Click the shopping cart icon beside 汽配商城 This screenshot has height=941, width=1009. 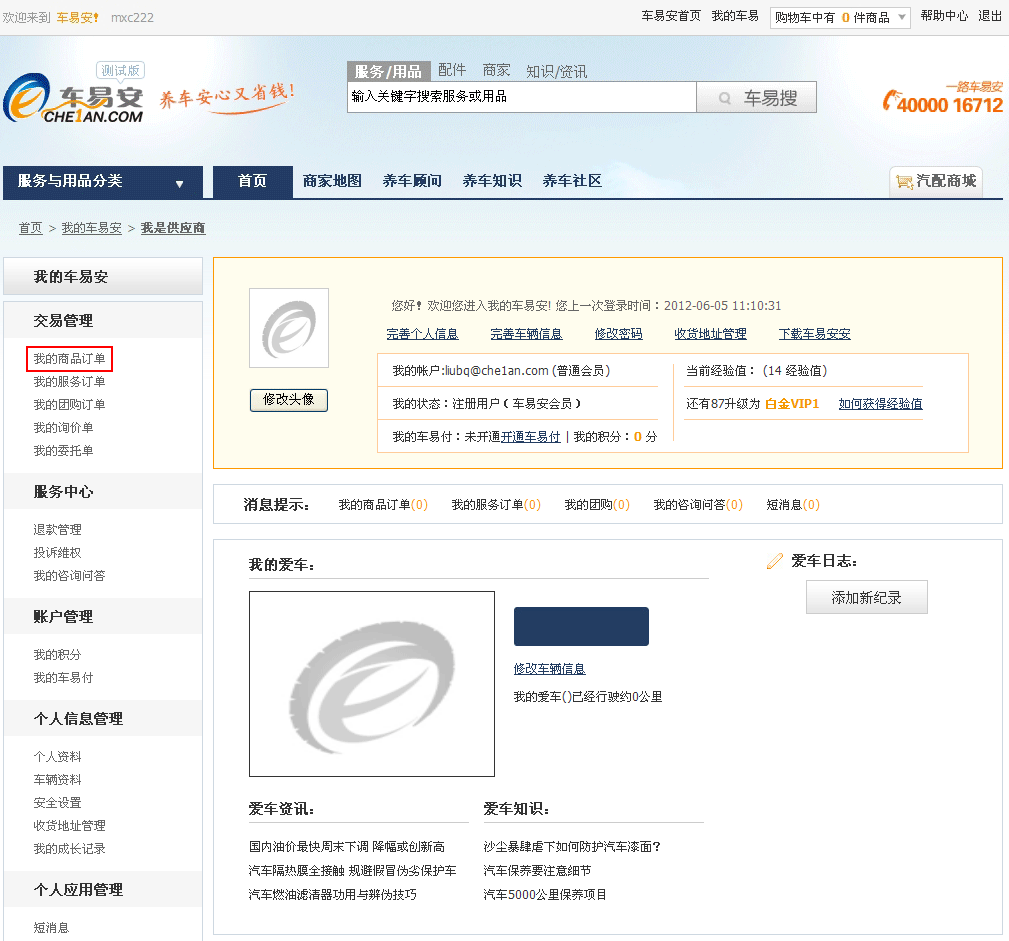click(904, 182)
